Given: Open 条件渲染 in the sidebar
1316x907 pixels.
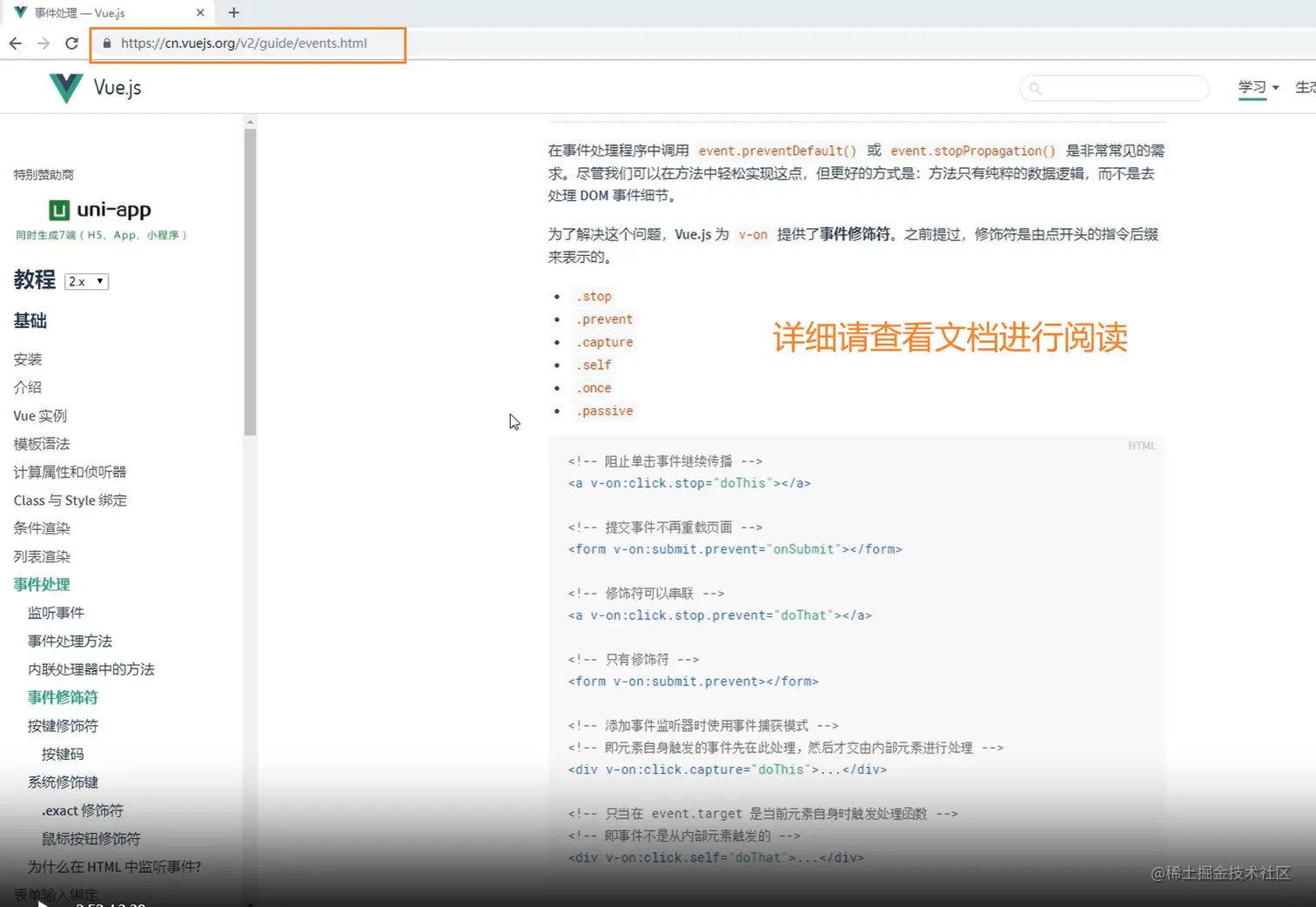Looking at the screenshot, I should (42, 528).
